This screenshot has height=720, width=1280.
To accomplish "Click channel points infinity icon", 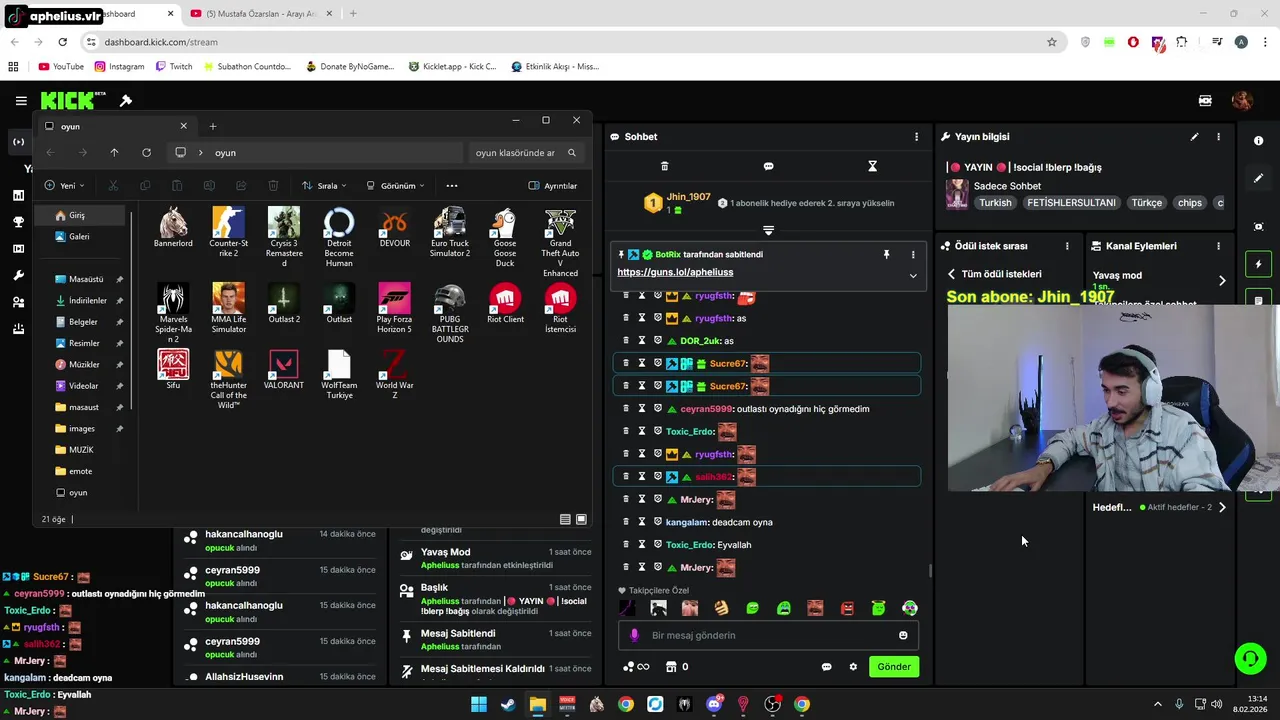I will (x=636, y=667).
